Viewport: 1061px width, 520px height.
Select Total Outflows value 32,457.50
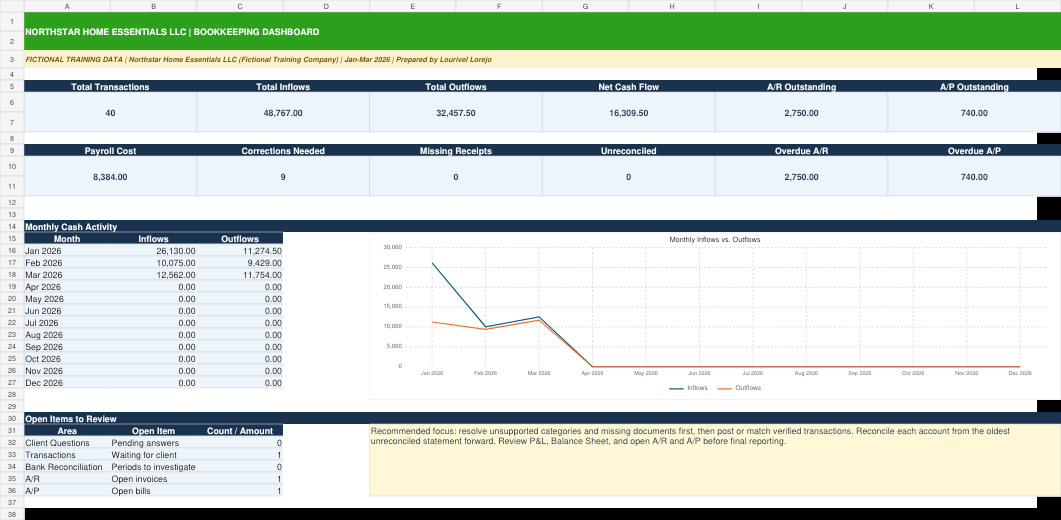455,112
